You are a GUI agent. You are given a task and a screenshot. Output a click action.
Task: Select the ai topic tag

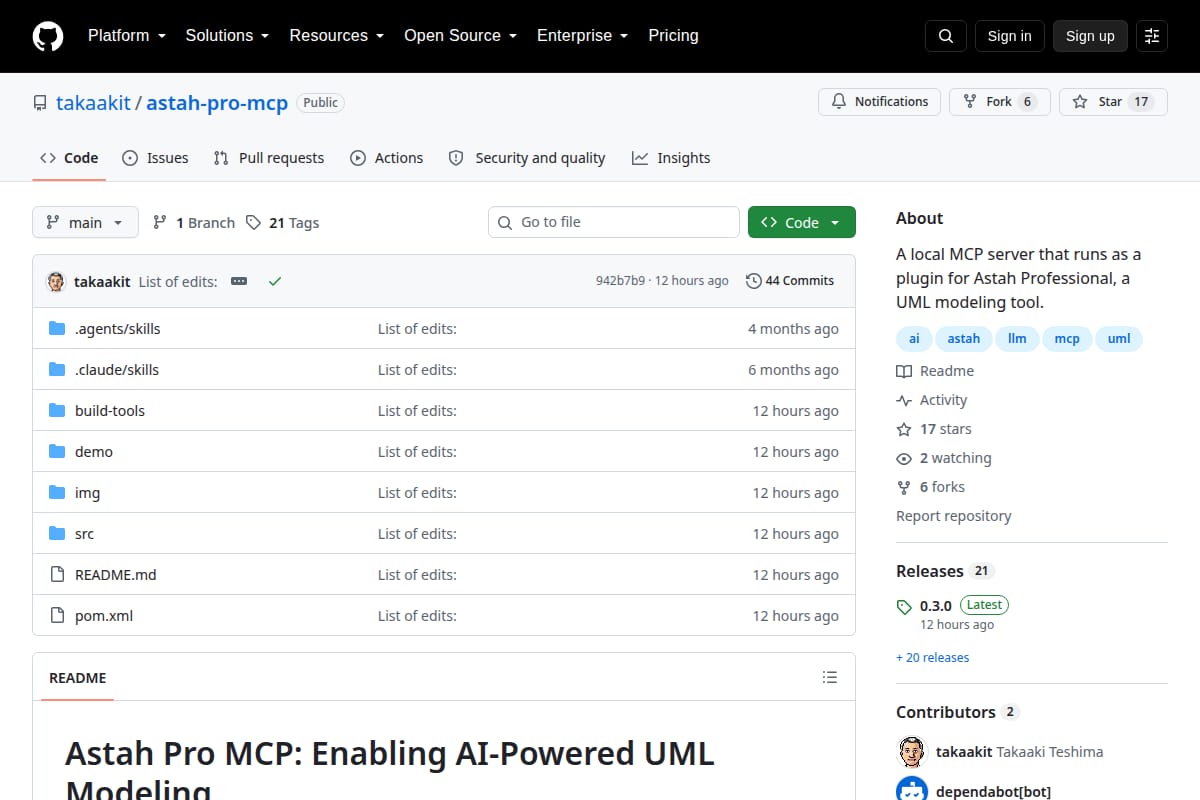pos(914,338)
